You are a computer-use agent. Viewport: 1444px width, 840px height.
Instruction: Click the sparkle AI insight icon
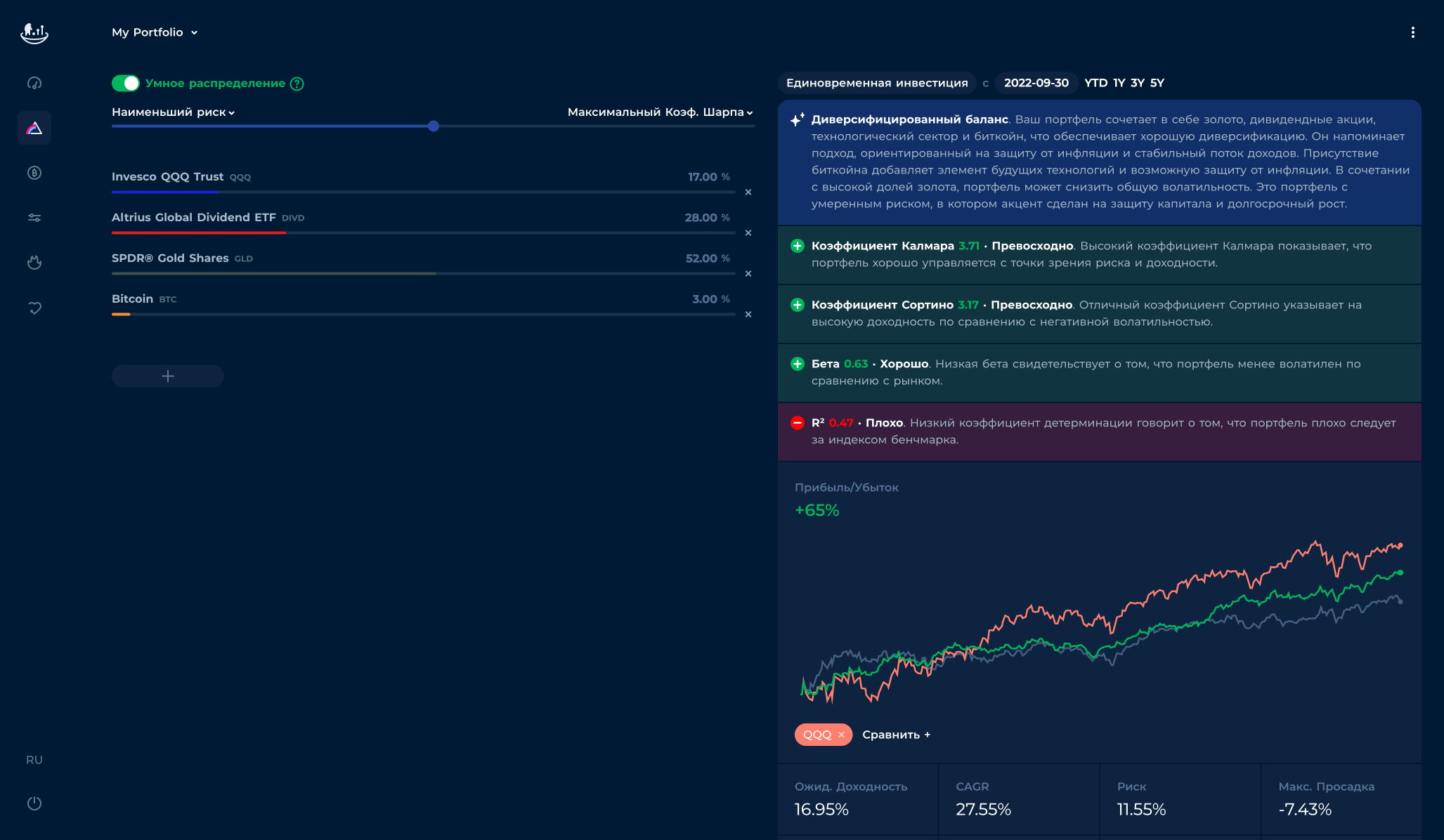click(798, 119)
